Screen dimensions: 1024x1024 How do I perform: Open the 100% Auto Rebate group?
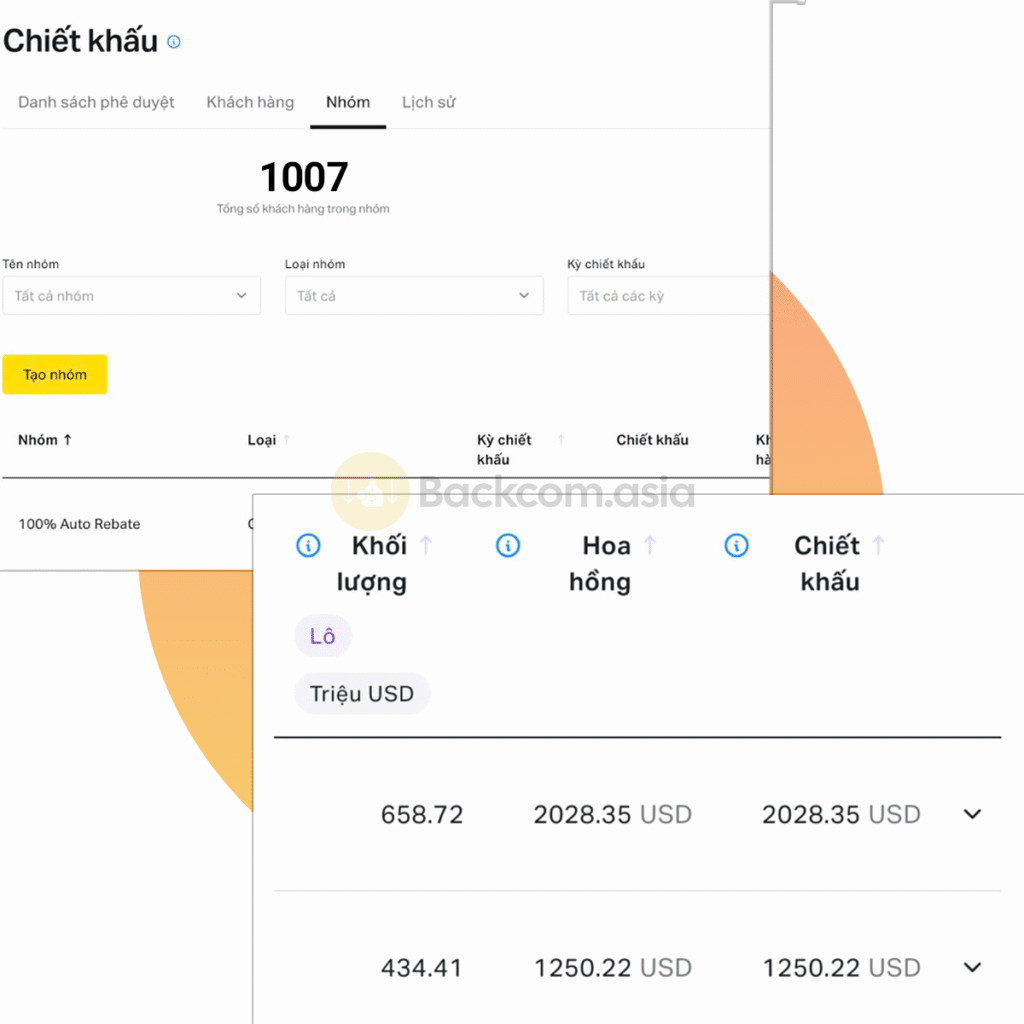pyautogui.click(x=79, y=524)
